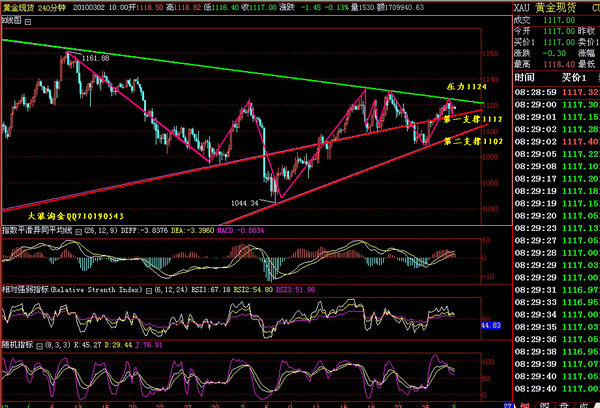Click the MACD:-0.8834 indicator value
The image size is (600, 408).
pyautogui.click(x=240, y=230)
